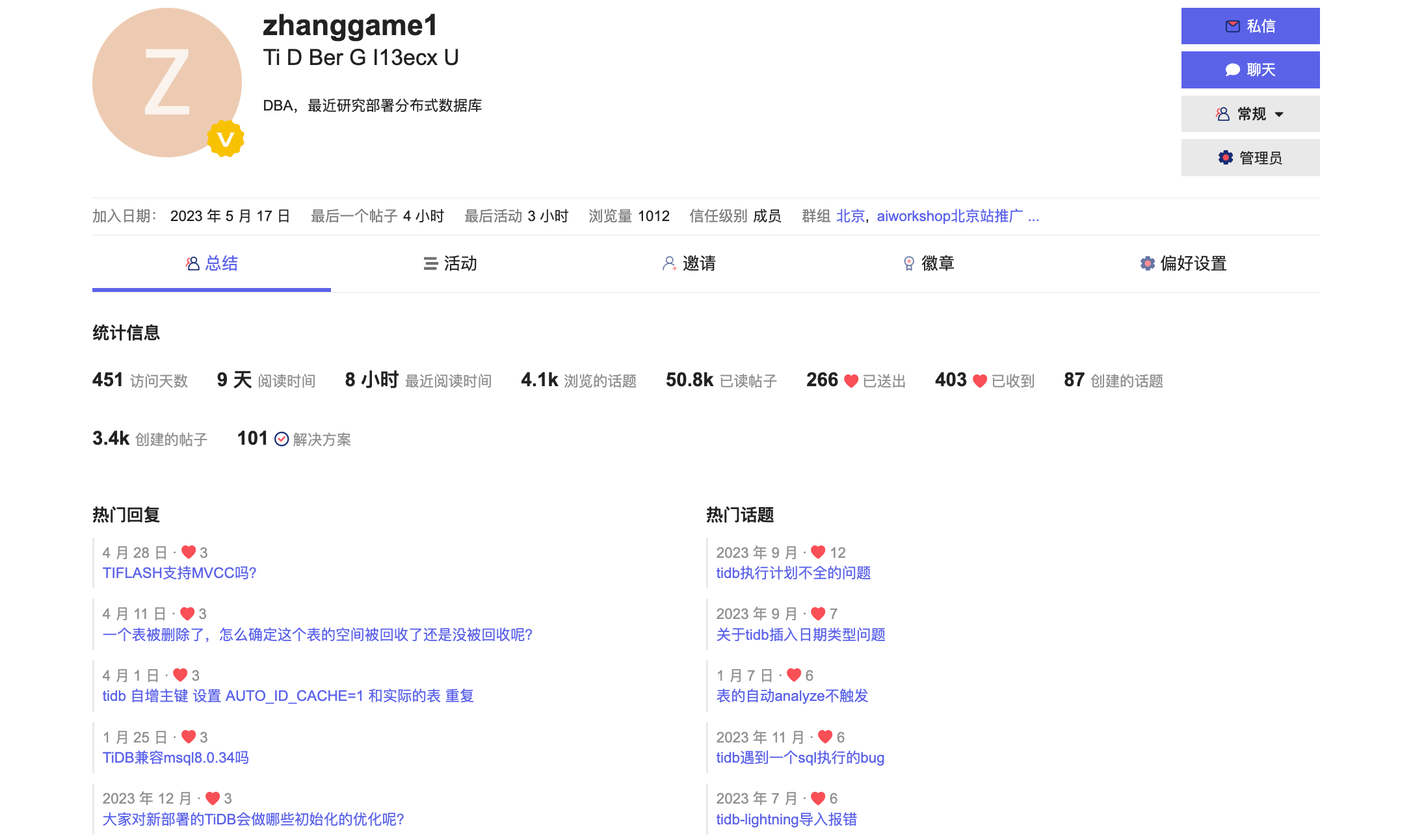Open the 北京 group link
This screenshot has width=1411, height=840.
click(850, 216)
